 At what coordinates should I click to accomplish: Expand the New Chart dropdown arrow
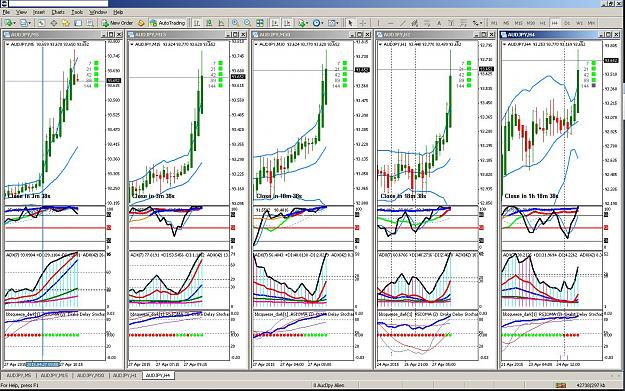tap(15, 23)
